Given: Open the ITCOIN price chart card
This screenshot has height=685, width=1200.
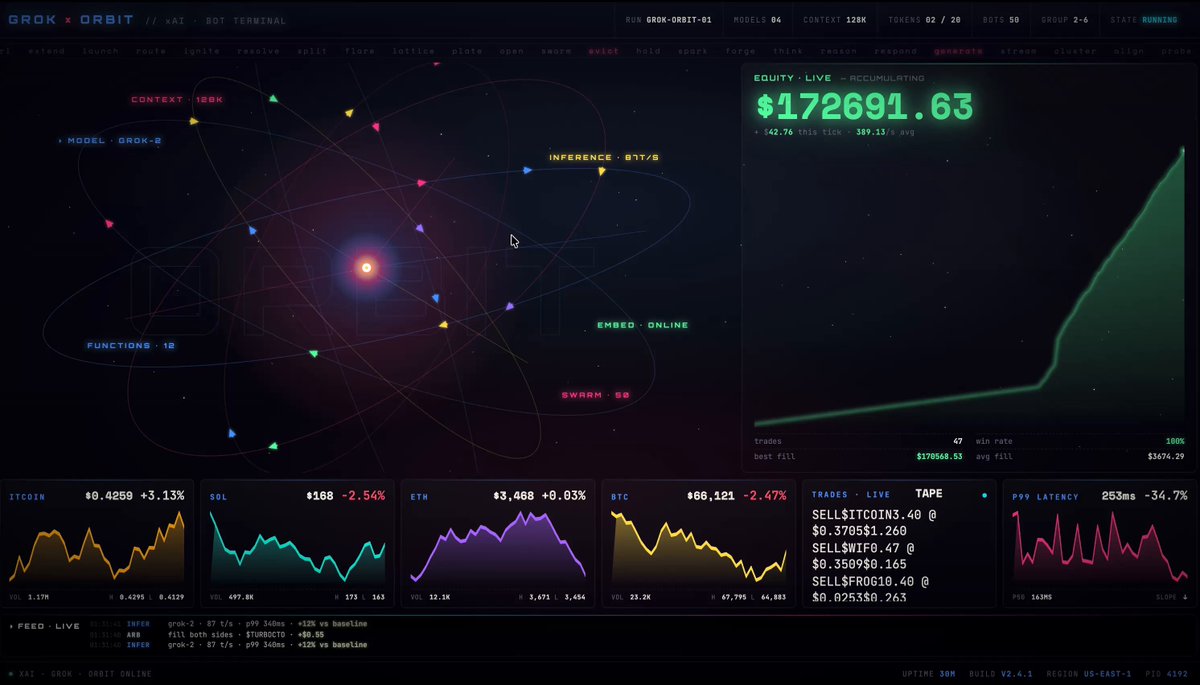Looking at the screenshot, I should (x=97, y=543).
